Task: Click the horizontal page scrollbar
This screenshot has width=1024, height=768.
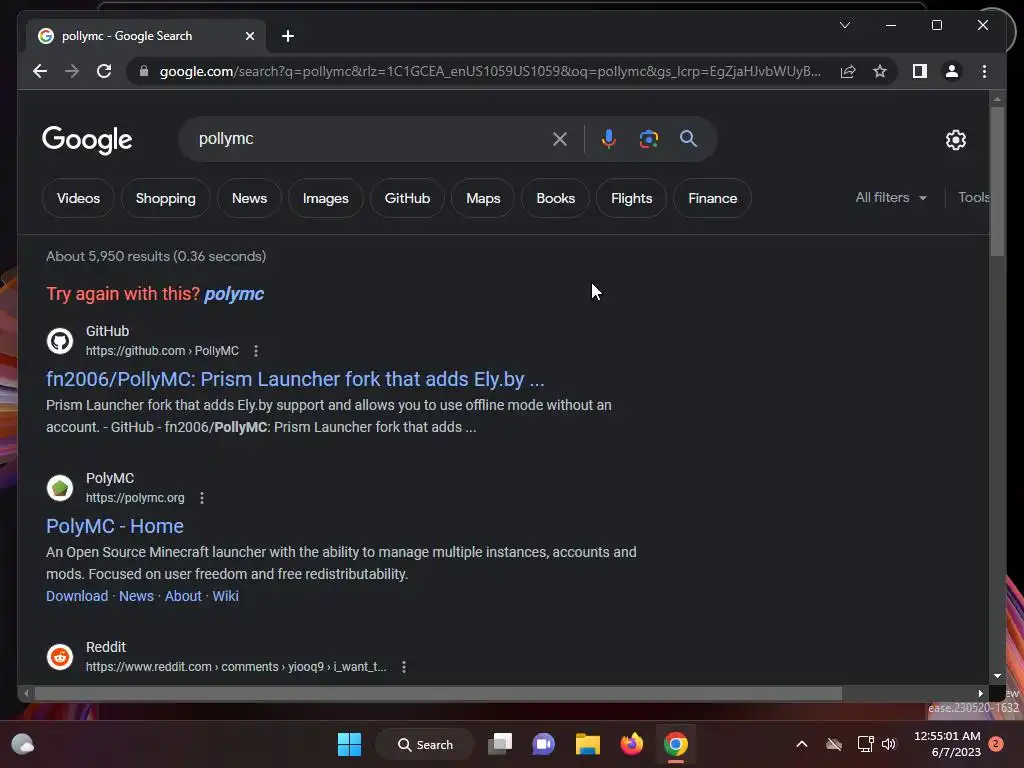Action: click(438, 693)
